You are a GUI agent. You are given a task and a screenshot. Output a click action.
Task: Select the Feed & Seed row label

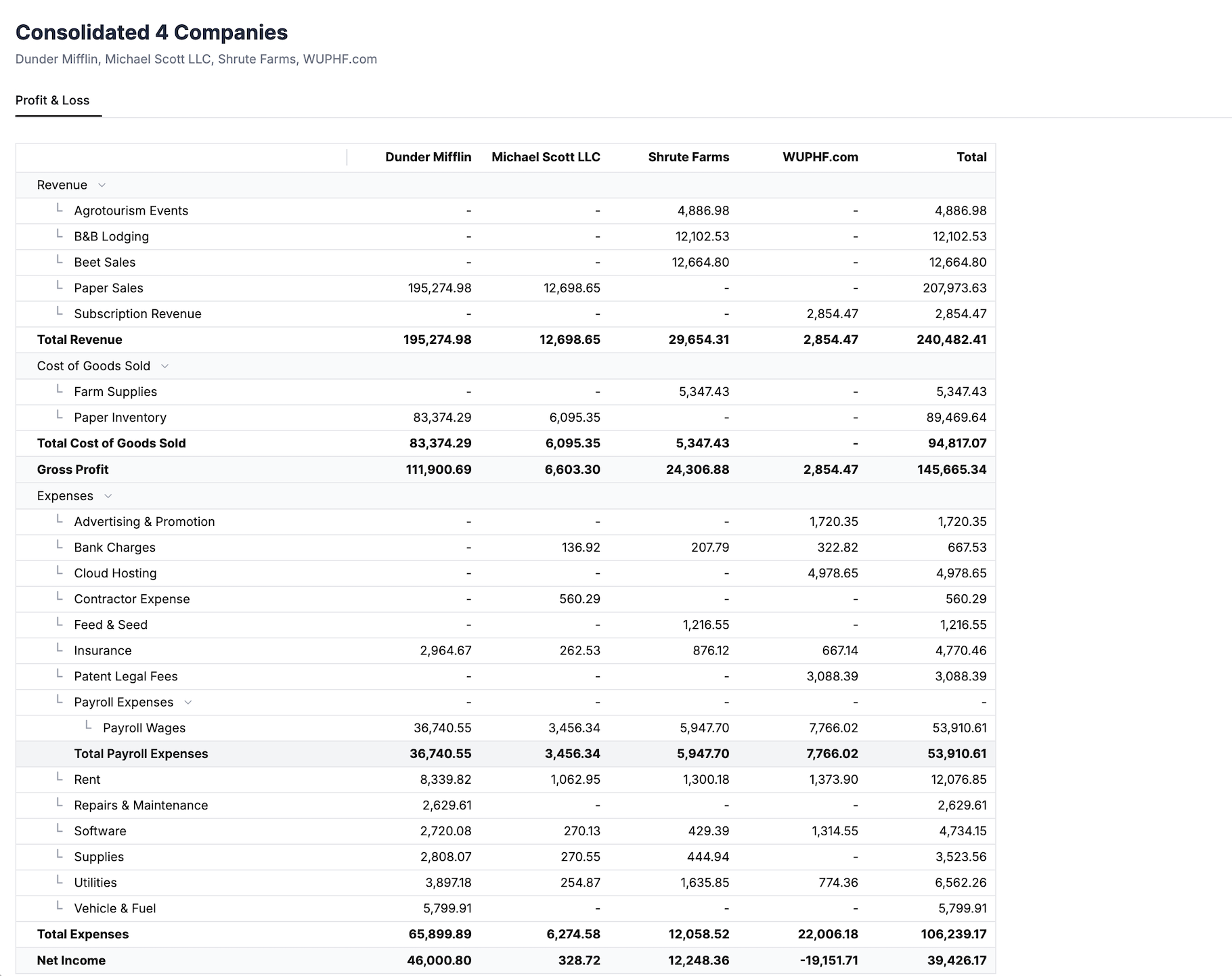[x=111, y=625]
